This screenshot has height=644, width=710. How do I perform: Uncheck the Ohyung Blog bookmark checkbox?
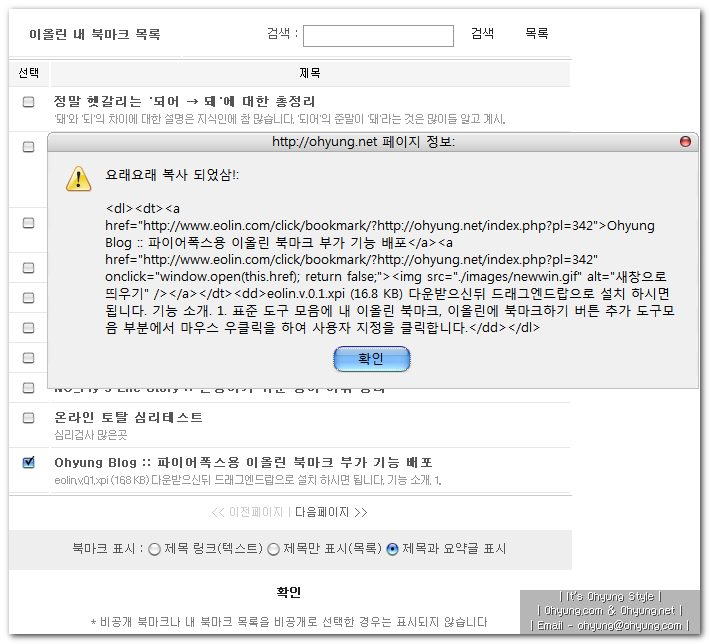[29, 462]
